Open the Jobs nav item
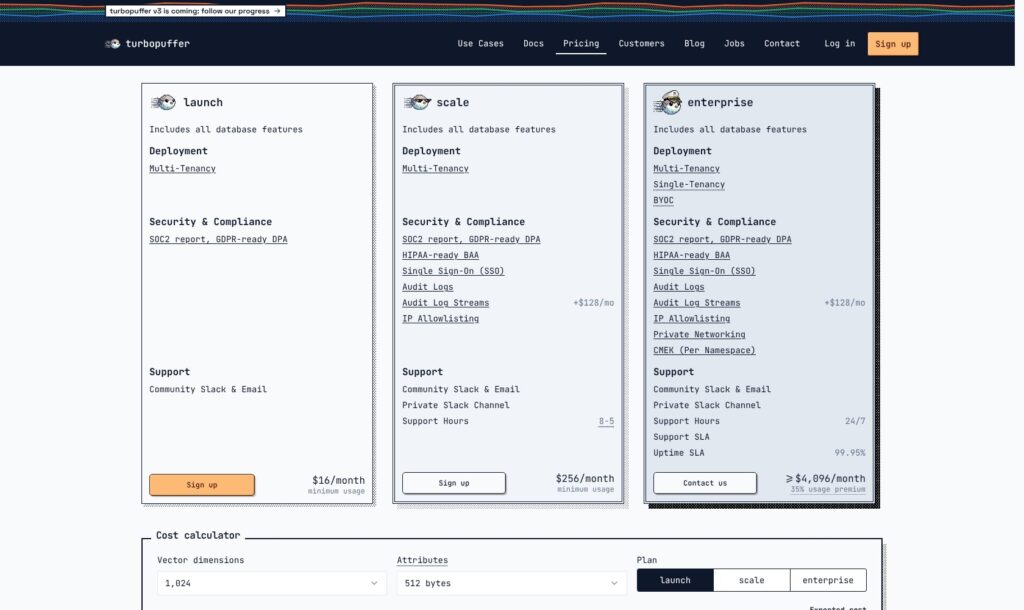This screenshot has width=1024, height=610. 734,44
